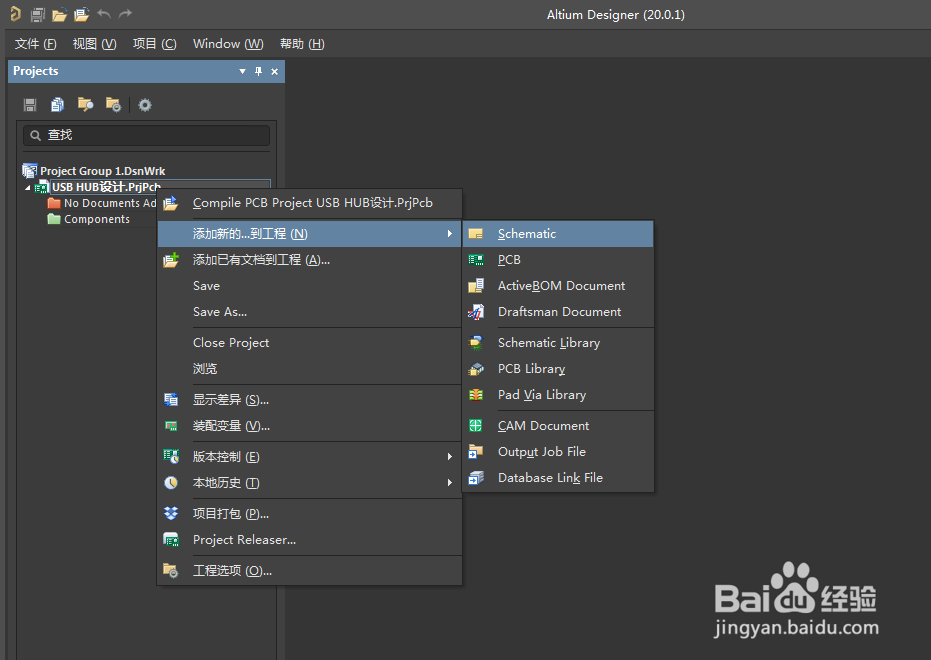This screenshot has height=660, width=931.
Task: Open the 视图 (V) menu
Action: [x=94, y=44]
